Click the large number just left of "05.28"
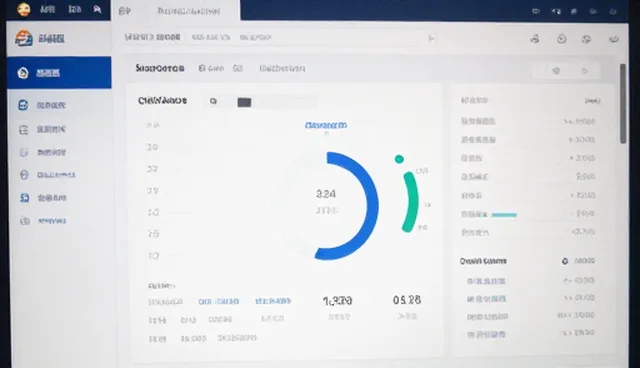Viewport: 640px width, 368px height. 338,301
